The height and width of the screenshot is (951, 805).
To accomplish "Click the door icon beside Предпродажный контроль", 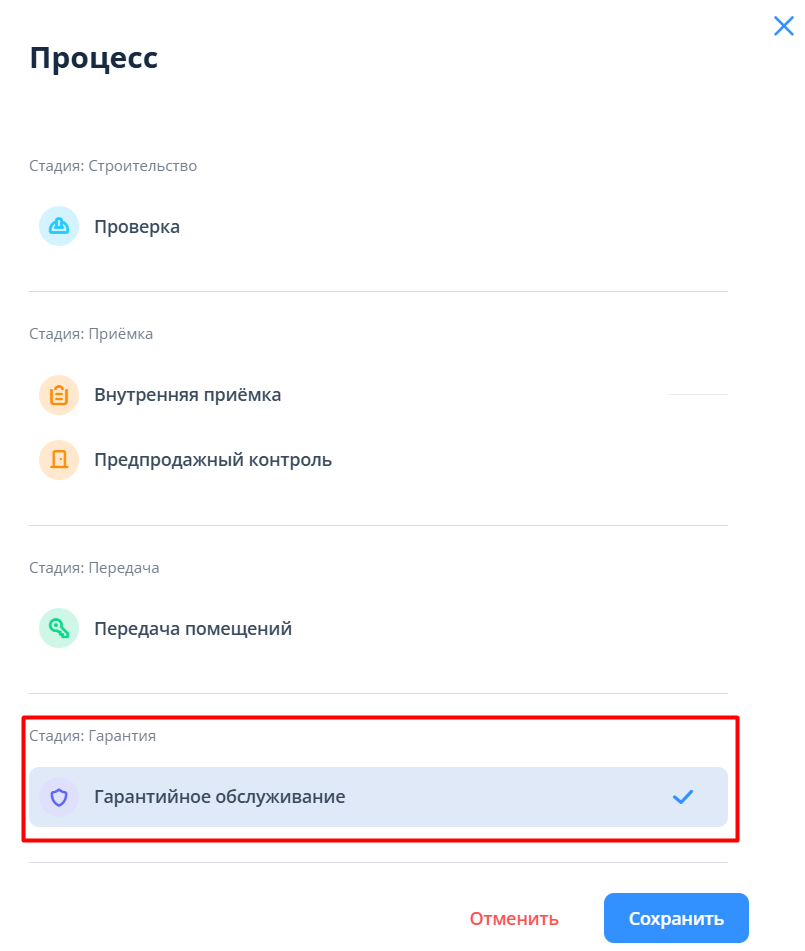I will [58, 460].
